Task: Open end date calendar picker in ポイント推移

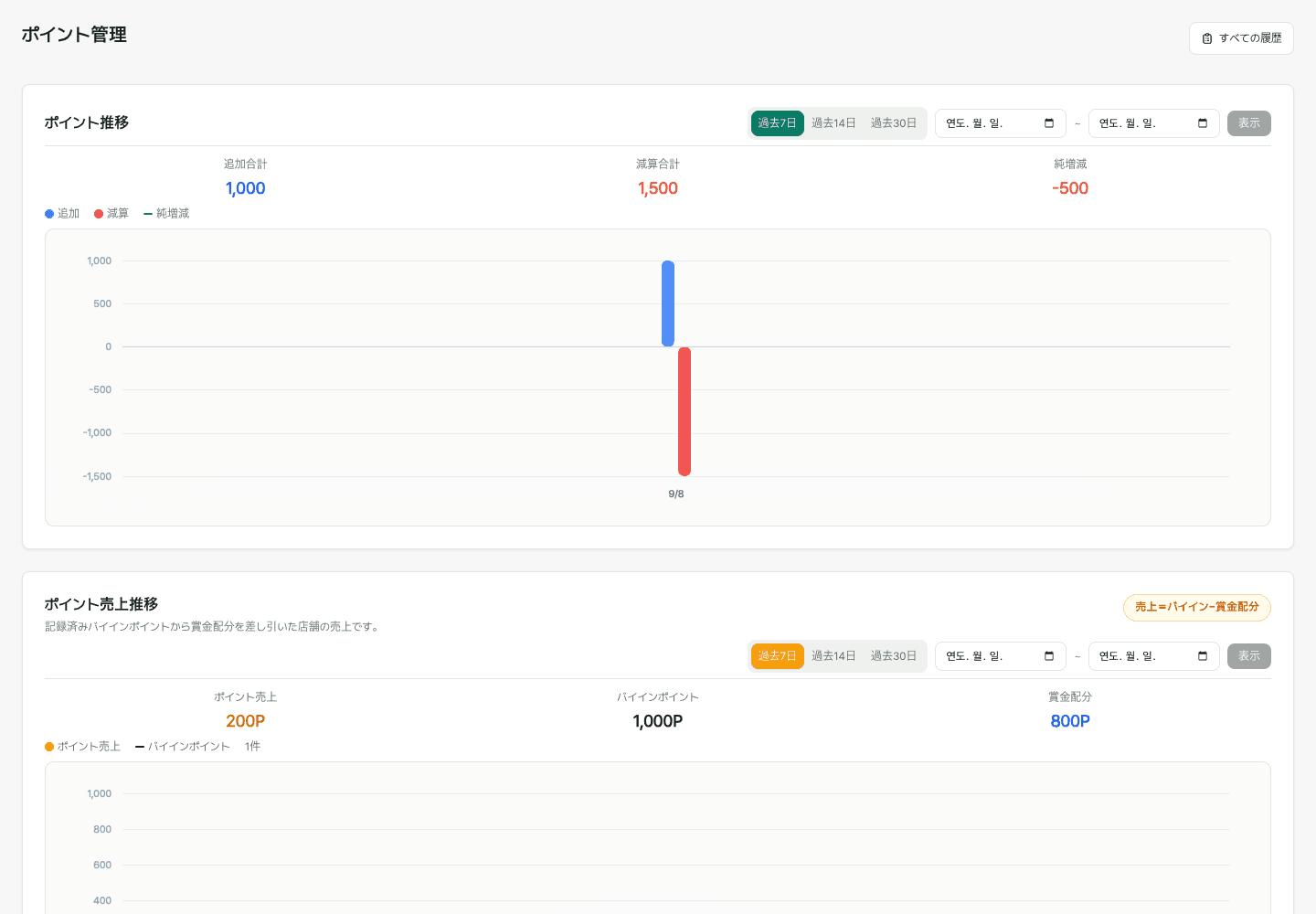Action: tap(1203, 123)
